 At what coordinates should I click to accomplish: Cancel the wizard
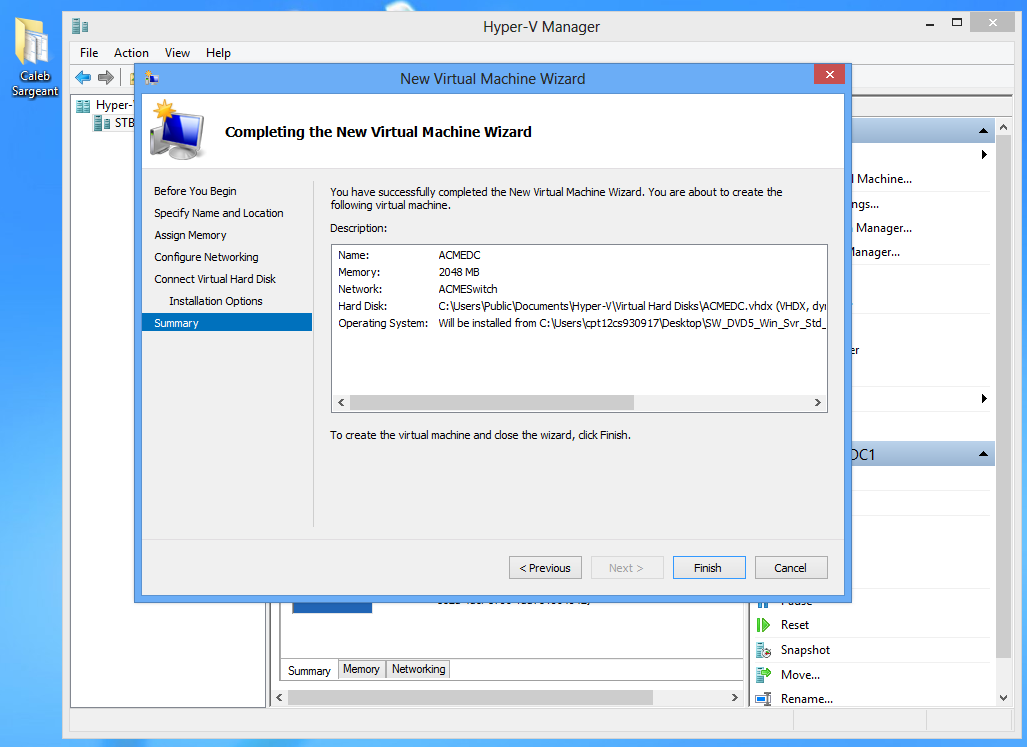tap(791, 568)
